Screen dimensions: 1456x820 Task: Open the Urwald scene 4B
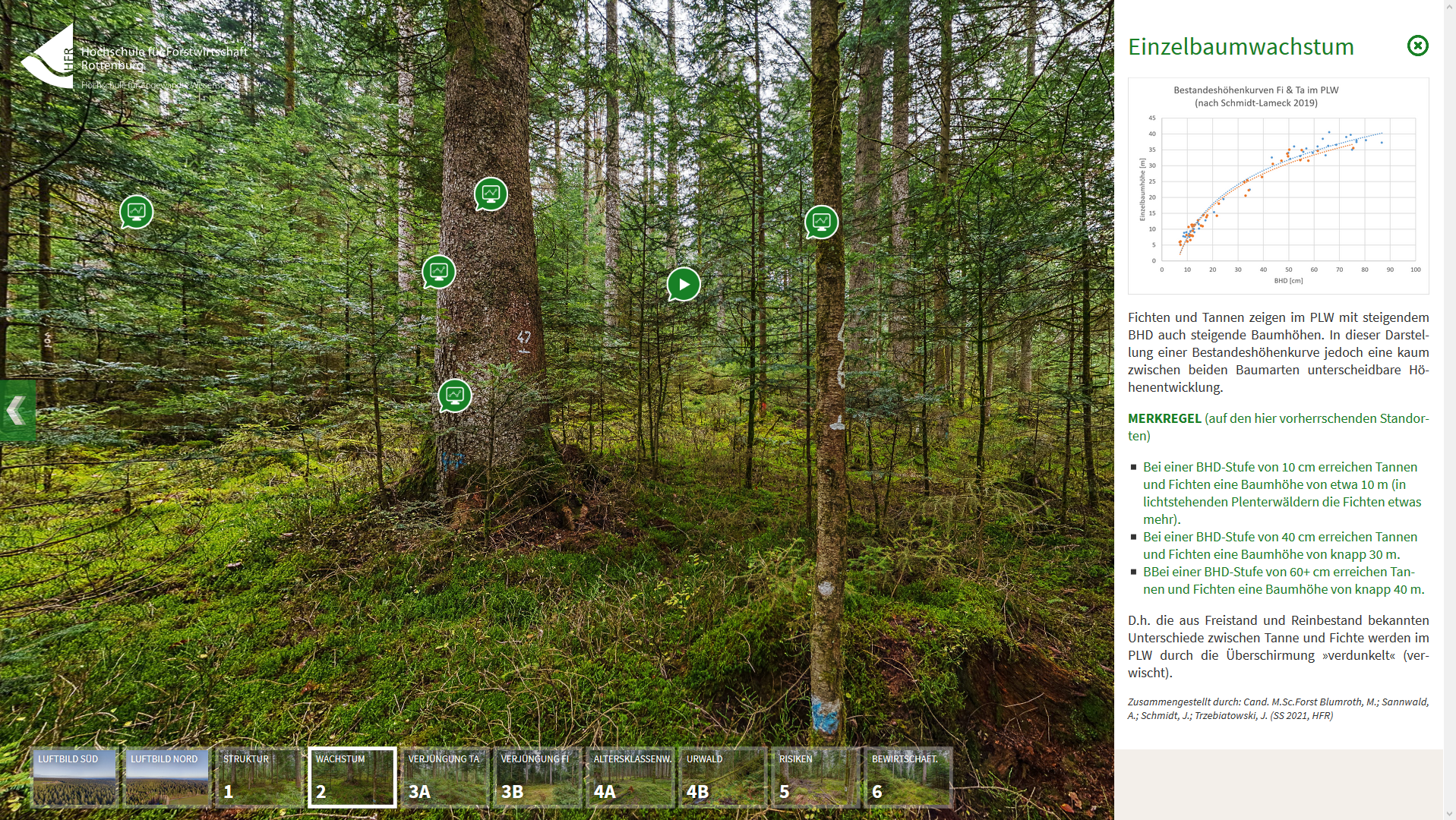(x=723, y=777)
